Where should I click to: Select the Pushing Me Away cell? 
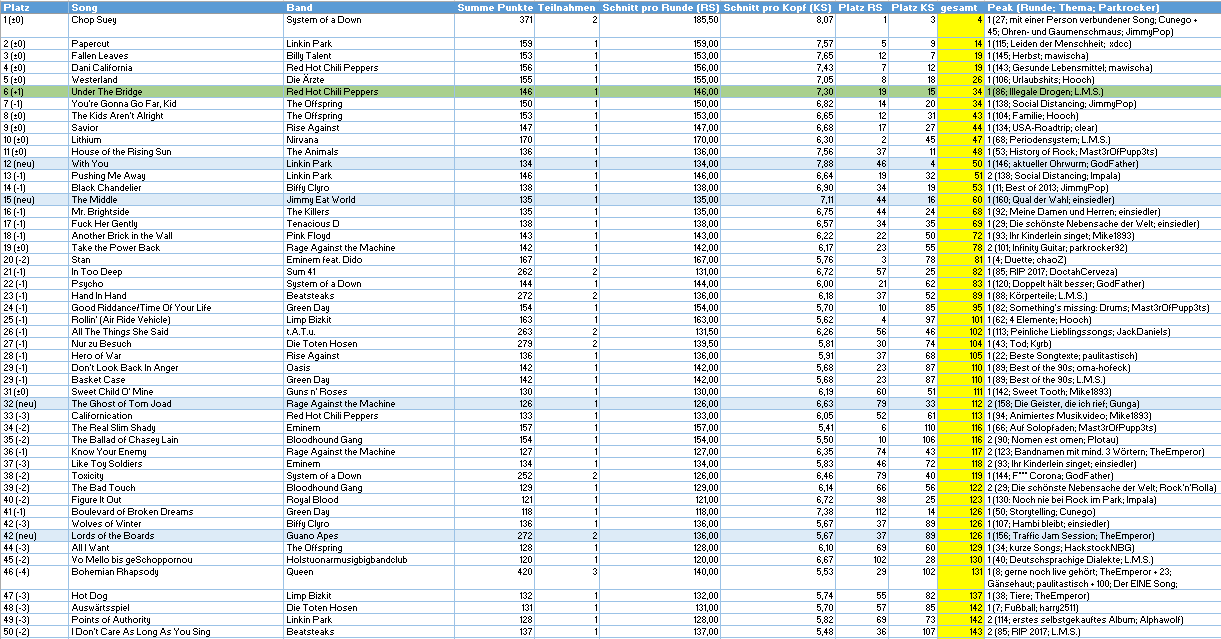176,176
